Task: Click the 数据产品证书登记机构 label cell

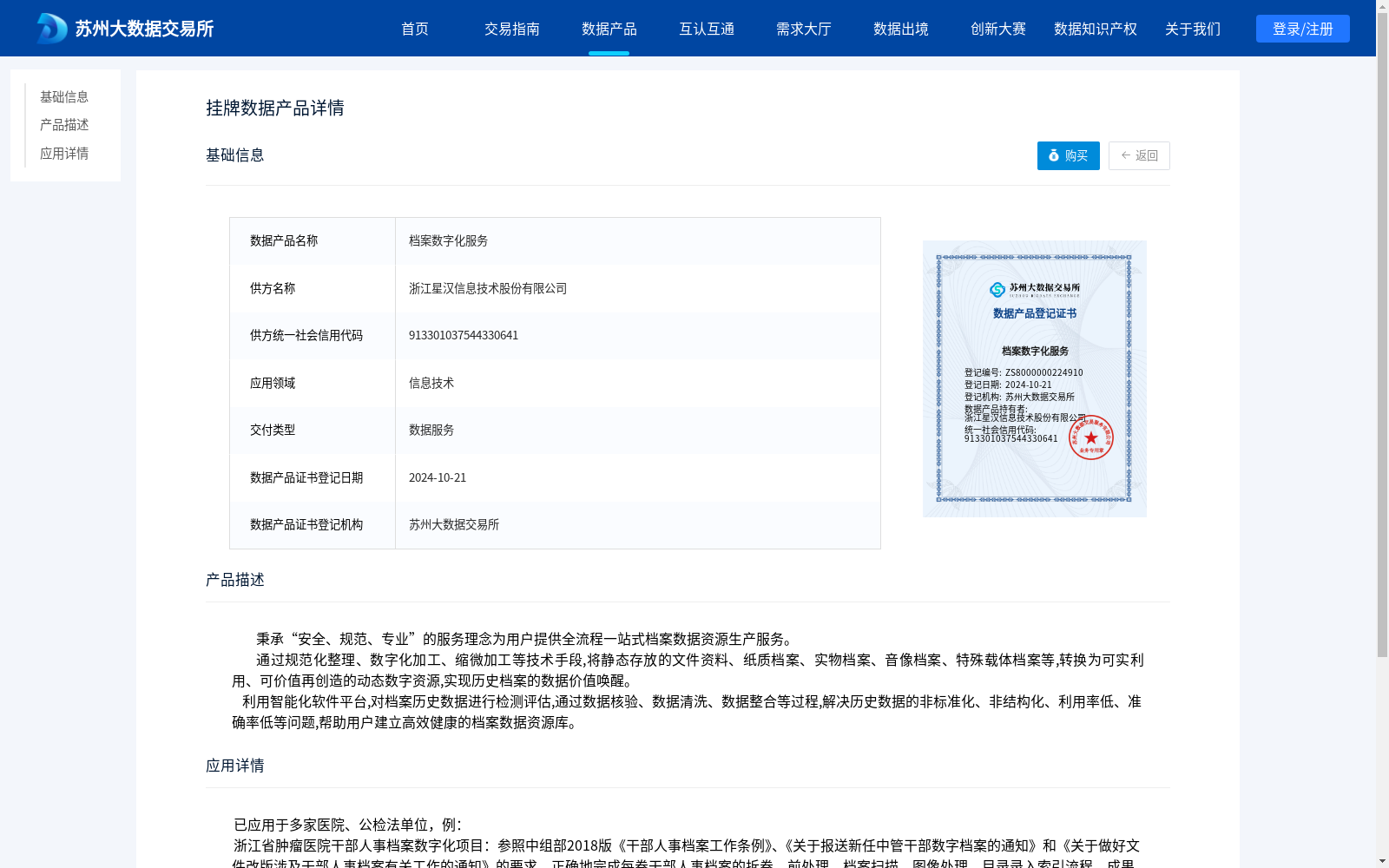Action: [313, 525]
